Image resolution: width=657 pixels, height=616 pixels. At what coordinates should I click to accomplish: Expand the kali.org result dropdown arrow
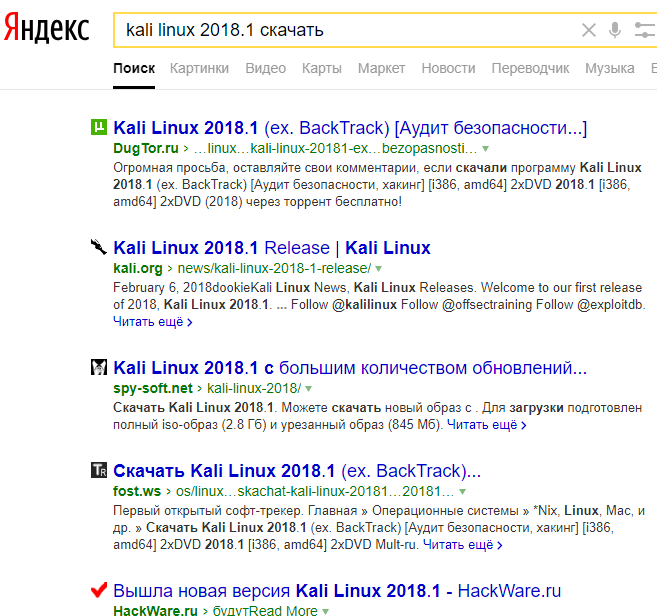tap(378, 269)
